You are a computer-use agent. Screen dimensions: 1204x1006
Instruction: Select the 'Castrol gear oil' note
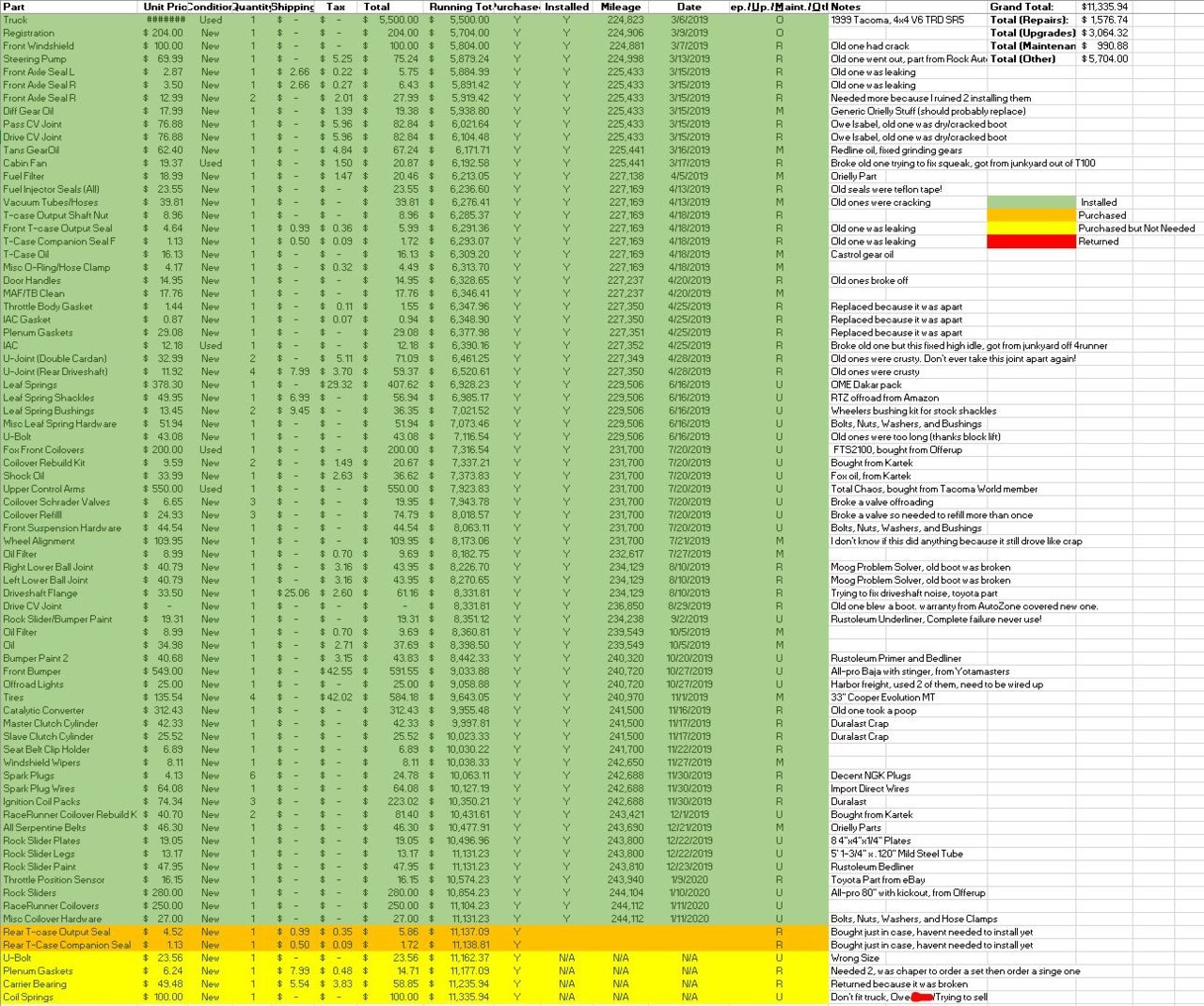pyautogui.click(x=863, y=255)
